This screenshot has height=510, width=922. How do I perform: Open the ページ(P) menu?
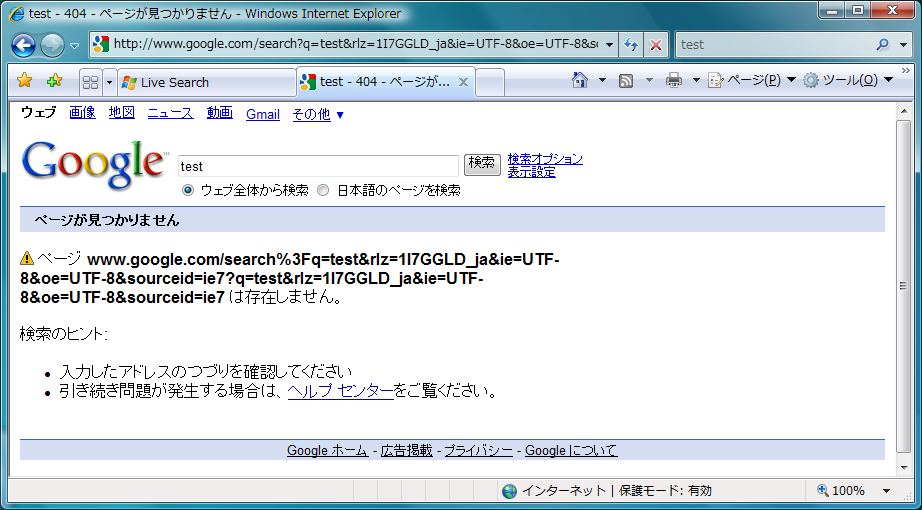tap(752, 80)
